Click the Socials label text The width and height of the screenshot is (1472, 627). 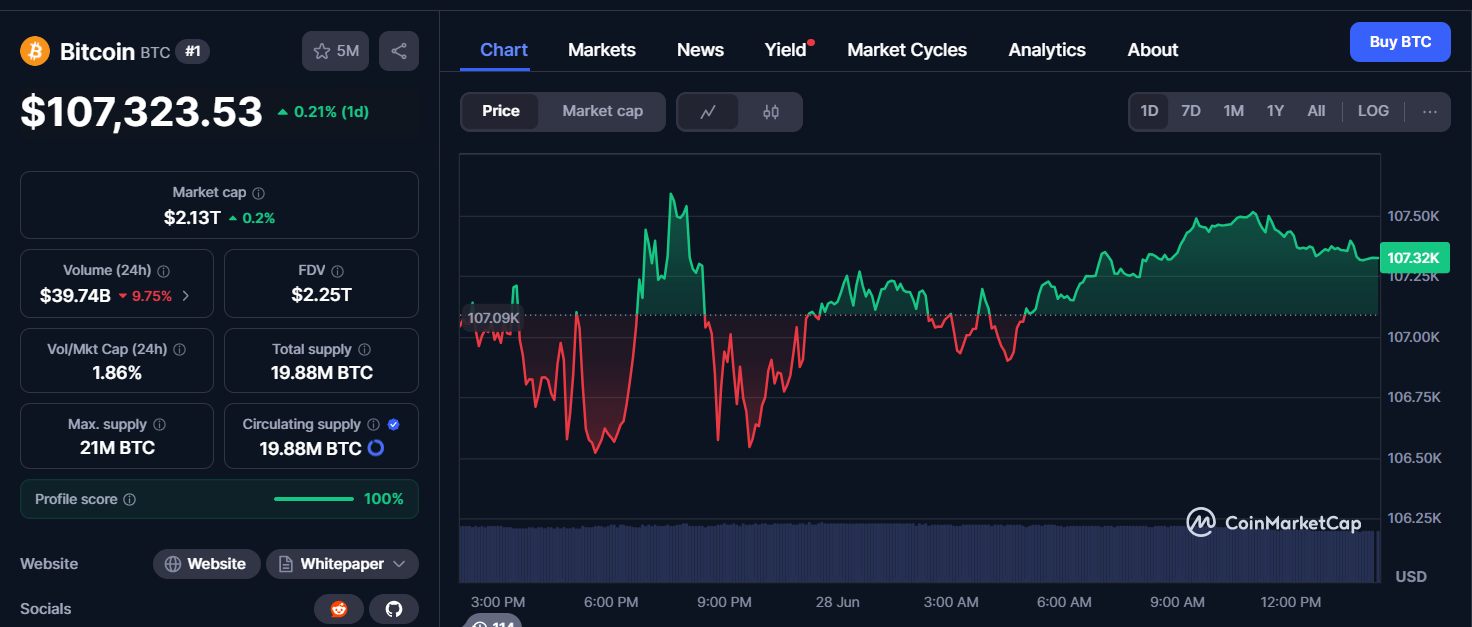click(x=46, y=609)
